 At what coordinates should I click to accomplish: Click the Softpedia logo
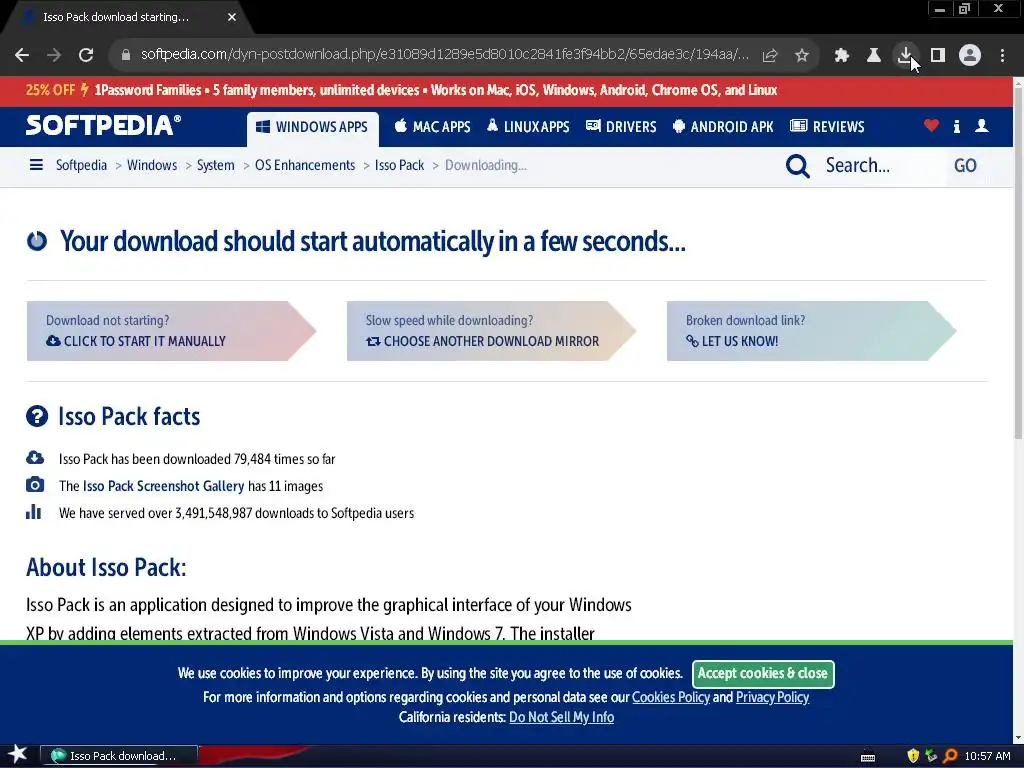coord(103,125)
